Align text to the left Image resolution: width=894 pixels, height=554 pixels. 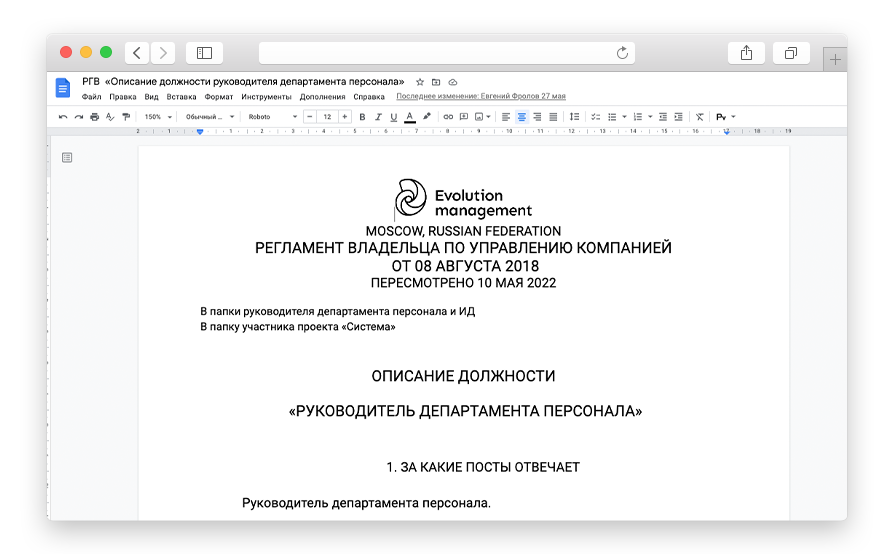tap(506, 117)
